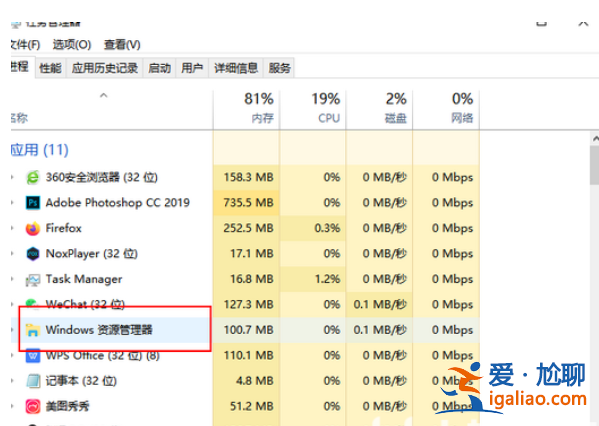Click the 158.3 MB memory value
This screenshot has width=599, height=426.
coord(248,177)
